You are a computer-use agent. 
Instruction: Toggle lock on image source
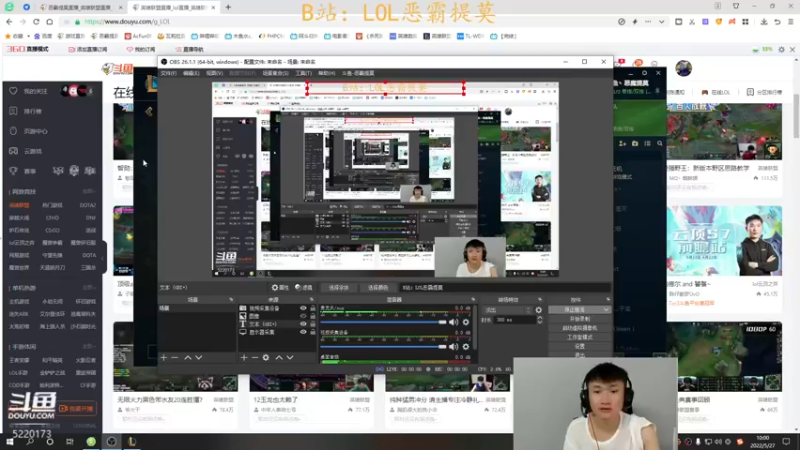(313, 316)
